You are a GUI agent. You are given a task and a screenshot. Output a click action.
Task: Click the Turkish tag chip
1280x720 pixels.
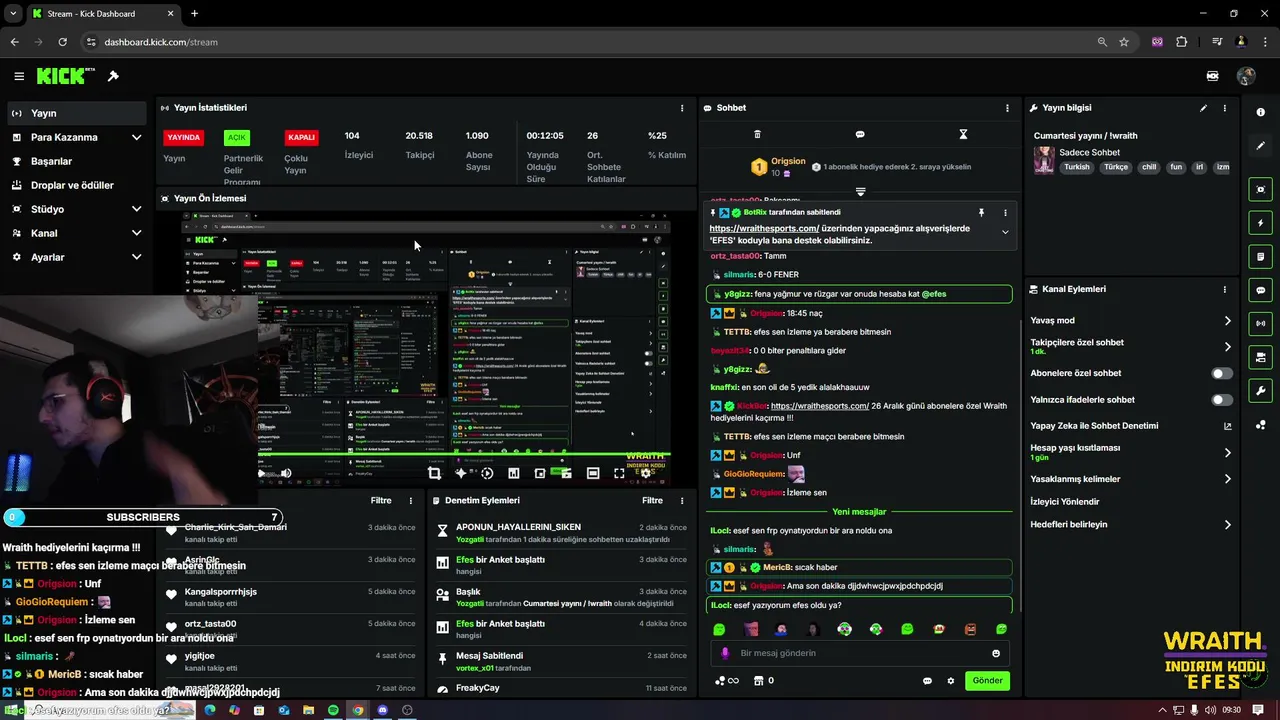coord(1077,167)
